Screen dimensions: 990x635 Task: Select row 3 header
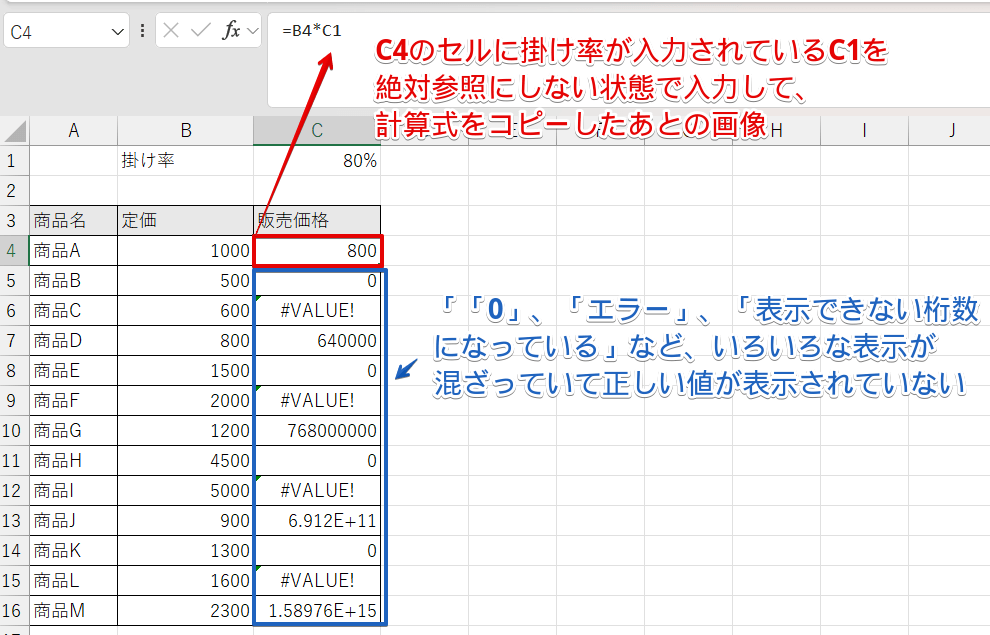click(14, 220)
